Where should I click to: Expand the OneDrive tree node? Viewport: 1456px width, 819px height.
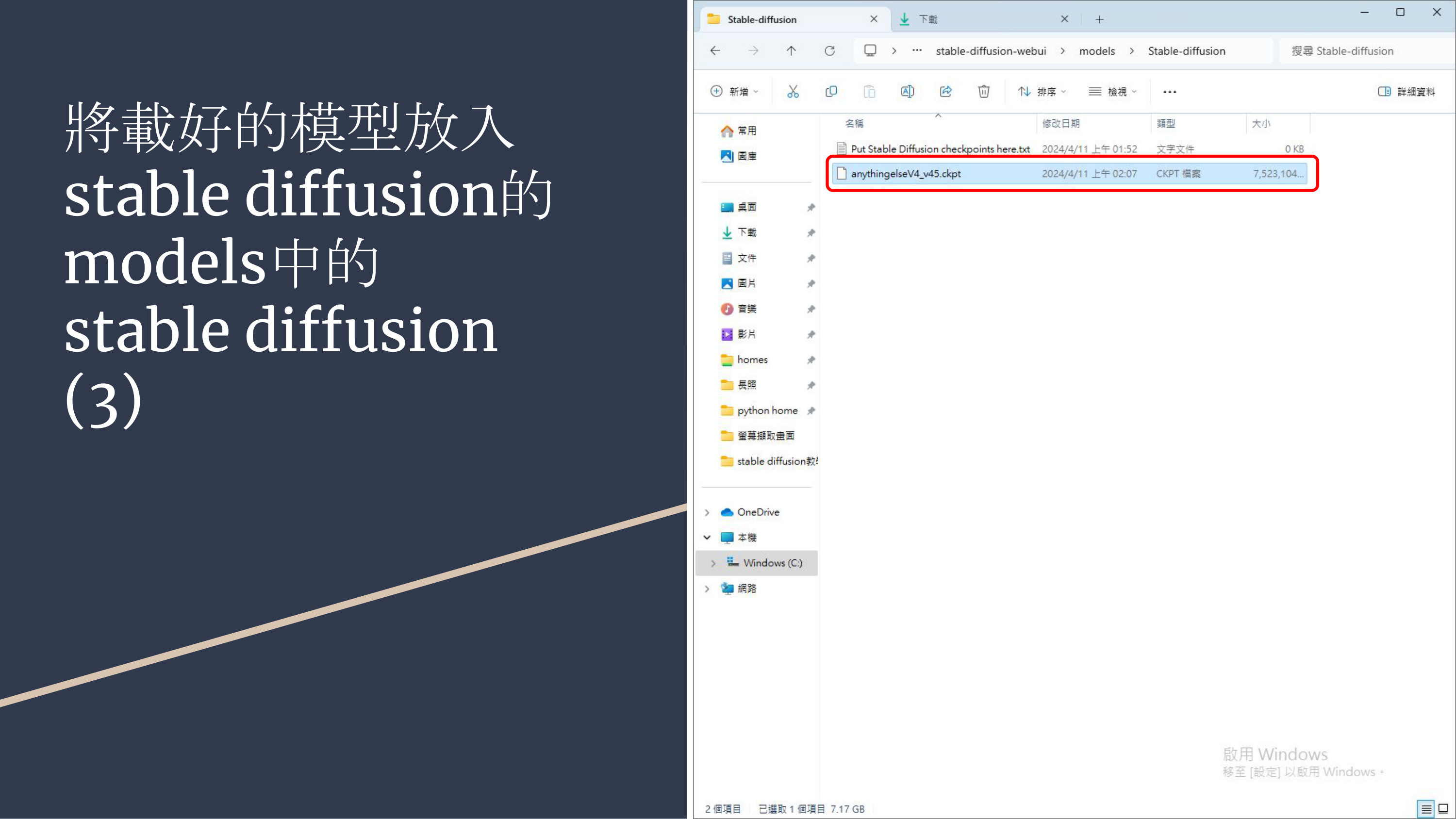click(707, 513)
